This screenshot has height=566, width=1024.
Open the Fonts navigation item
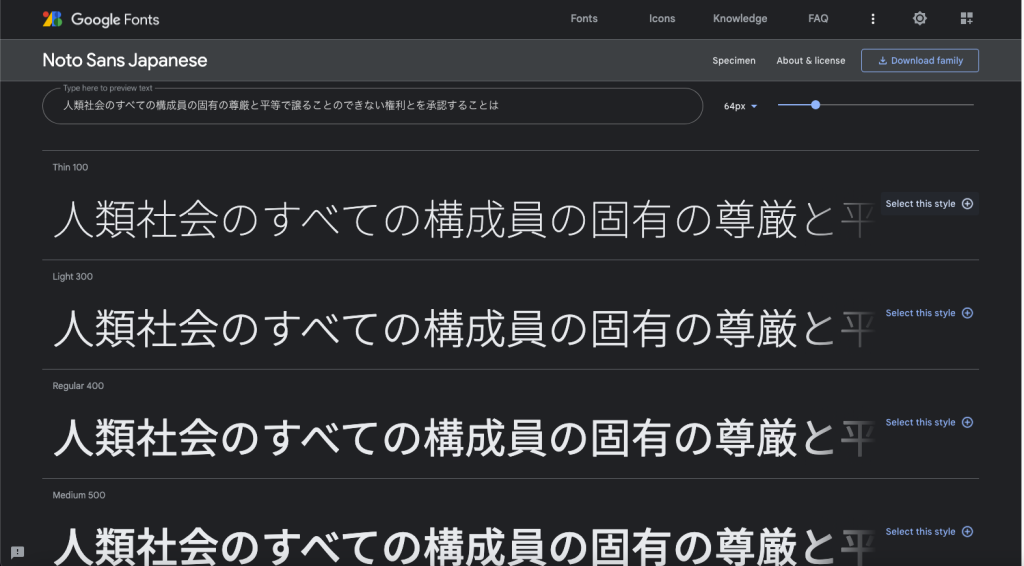[x=584, y=18]
